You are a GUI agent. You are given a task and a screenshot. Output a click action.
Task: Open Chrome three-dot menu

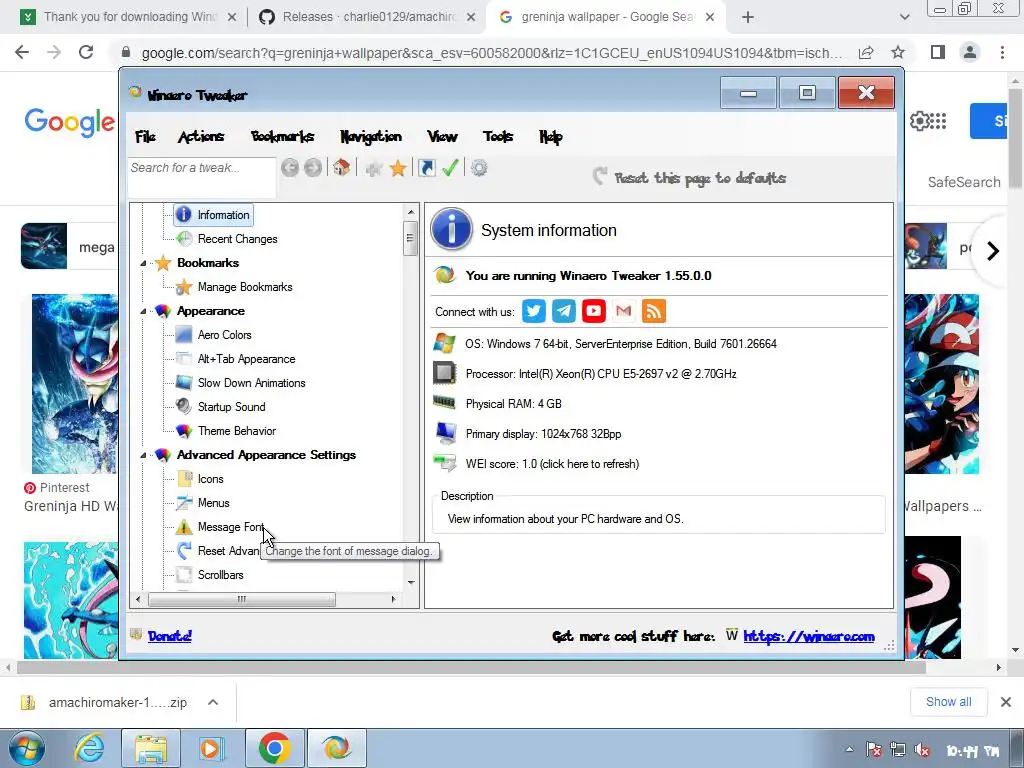click(x=1002, y=52)
